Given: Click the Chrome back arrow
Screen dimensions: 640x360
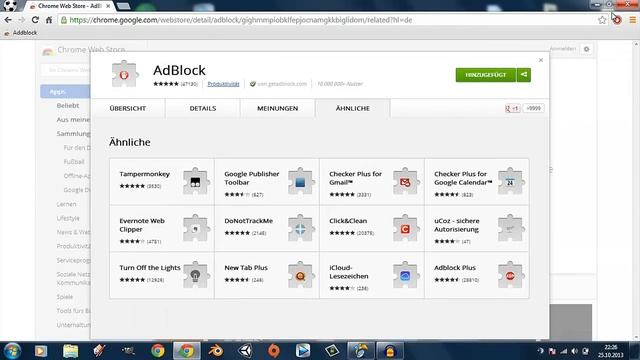Looking at the screenshot, I should click(x=8, y=20).
